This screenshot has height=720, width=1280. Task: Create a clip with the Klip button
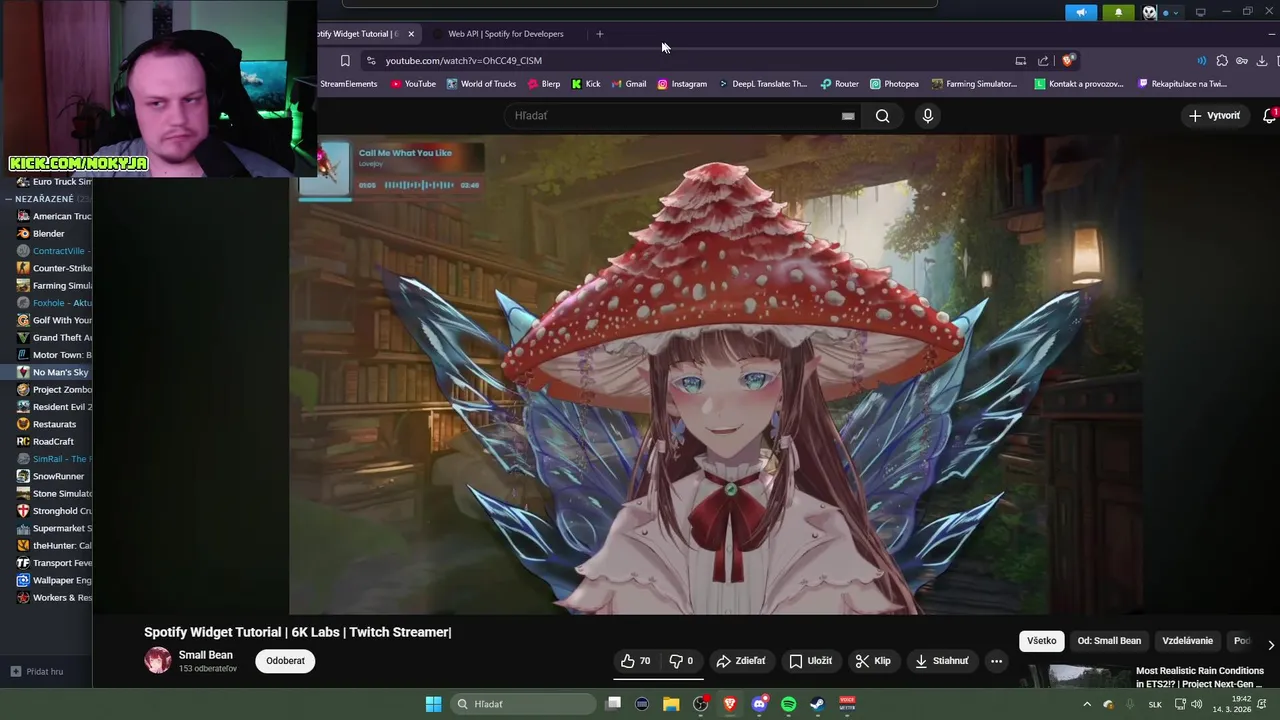(x=873, y=661)
